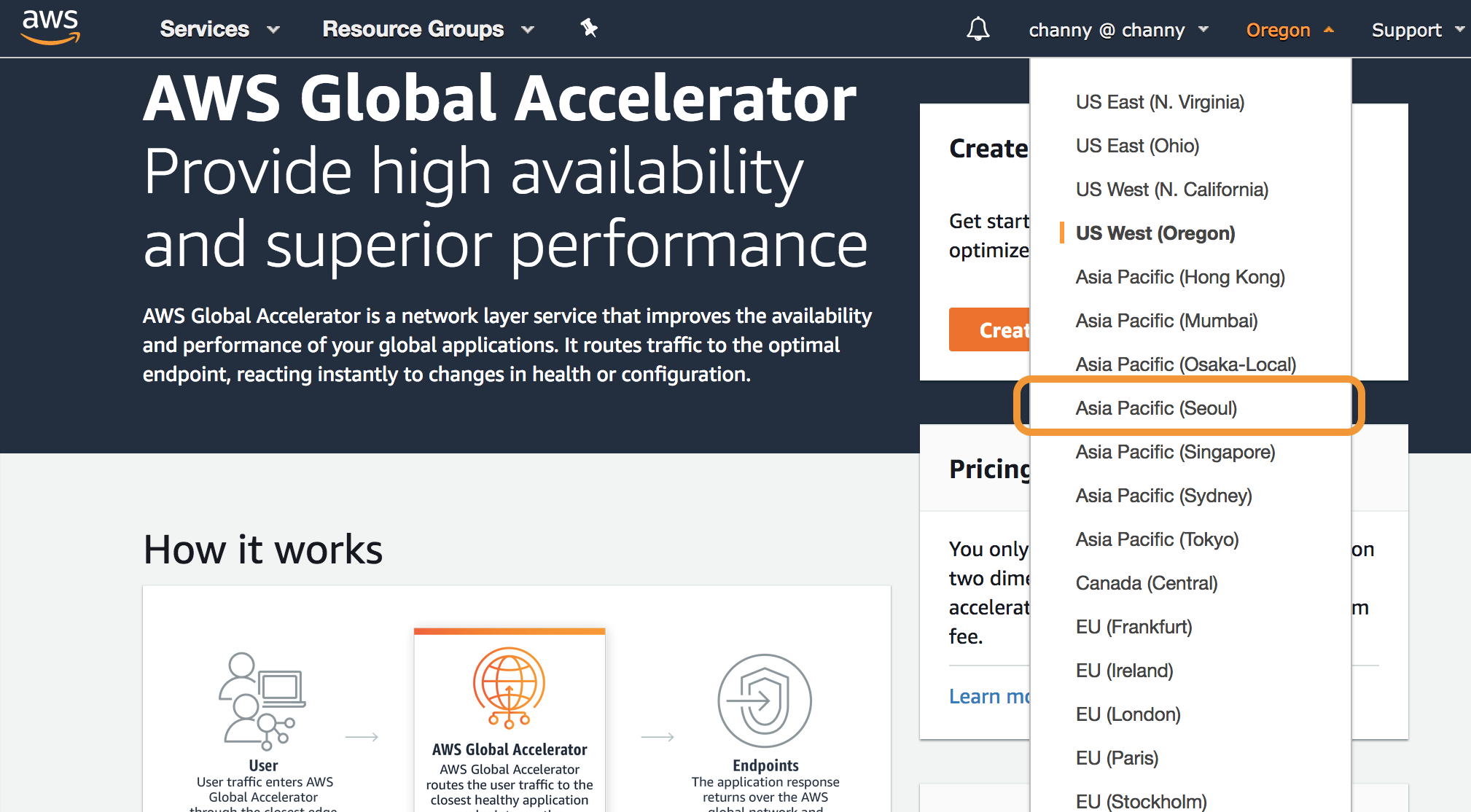Viewport: 1471px width, 812px height.
Task: Select Asia Pacific (Singapore) region
Action: [1175, 452]
